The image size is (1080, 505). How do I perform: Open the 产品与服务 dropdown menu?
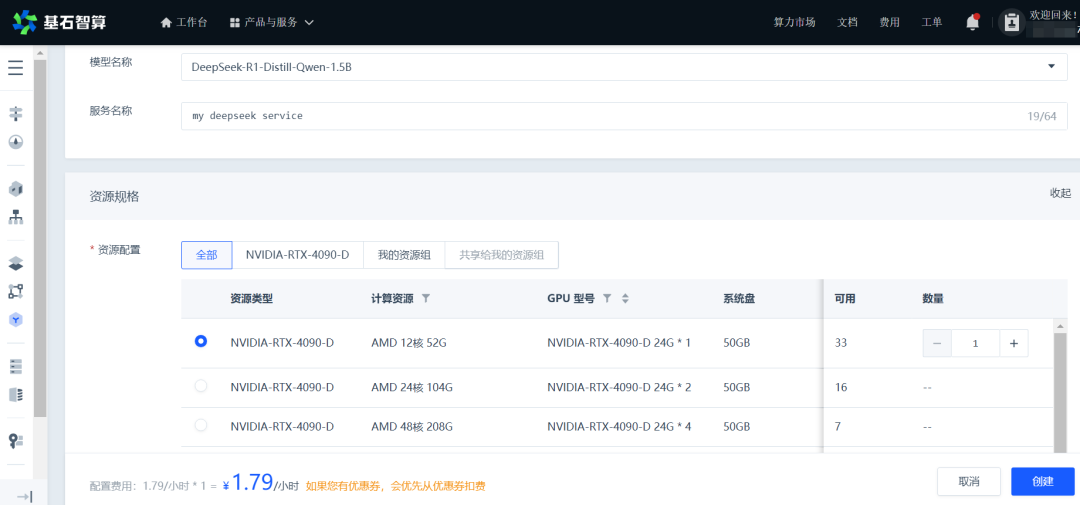click(x=271, y=22)
